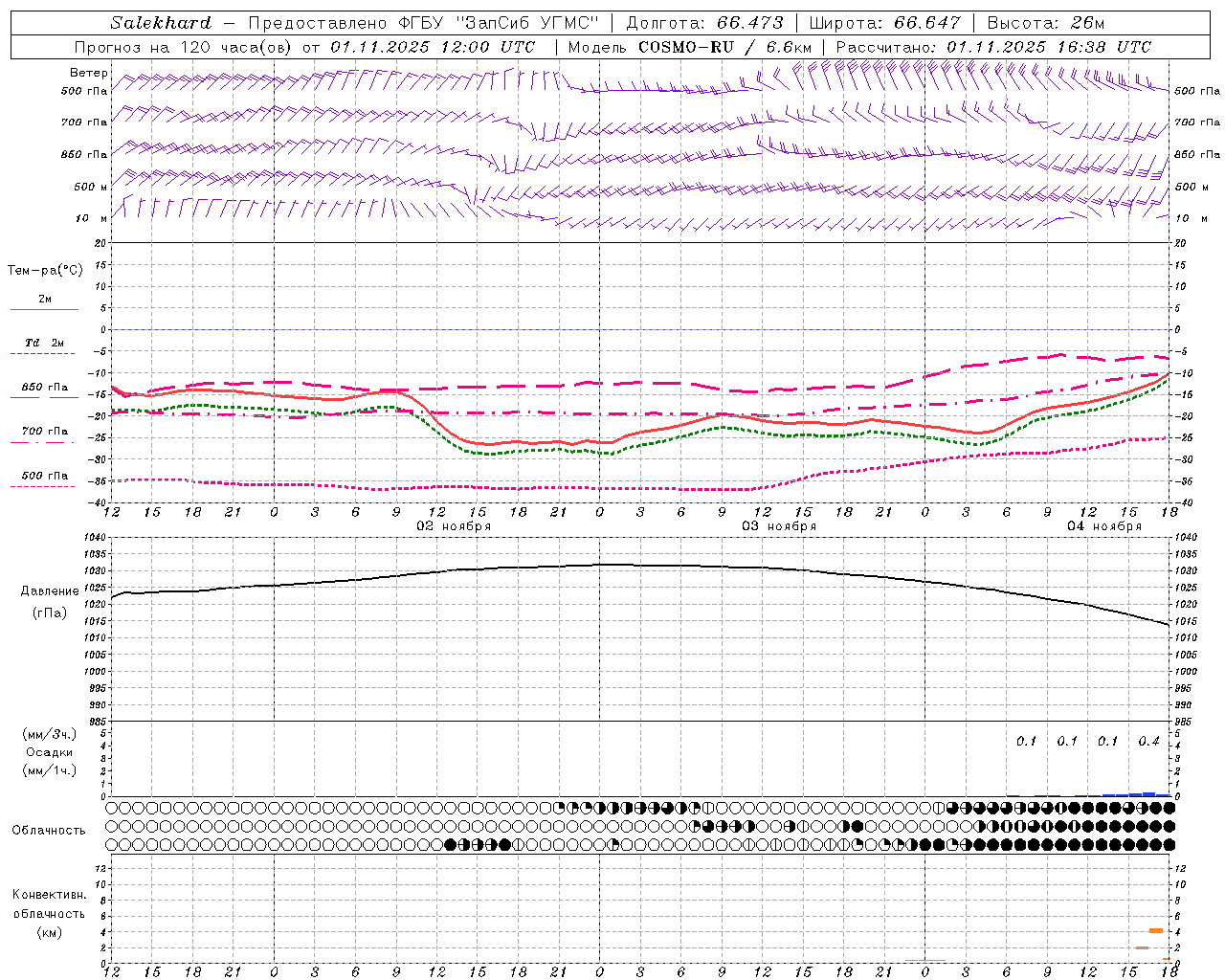
Task: Click the Salekhard station title
Action: 161,23
